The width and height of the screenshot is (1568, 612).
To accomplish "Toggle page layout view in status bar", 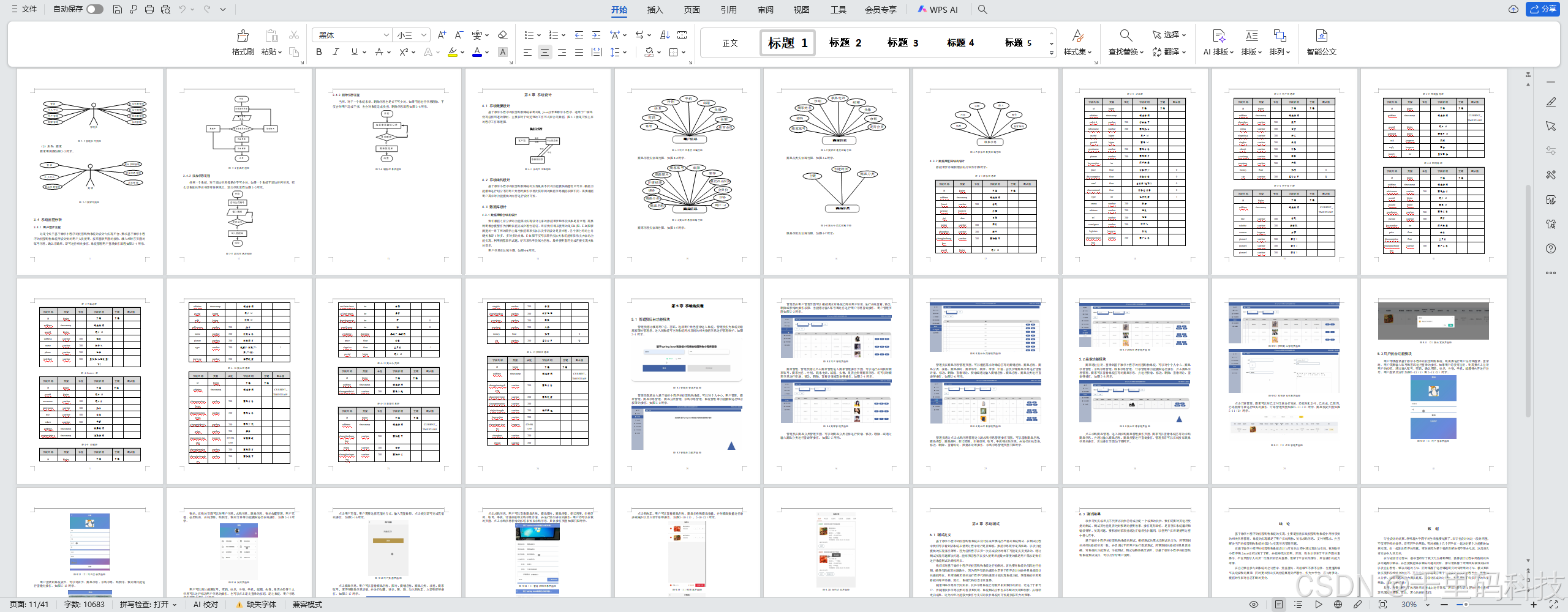I will (x=1278, y=604).
